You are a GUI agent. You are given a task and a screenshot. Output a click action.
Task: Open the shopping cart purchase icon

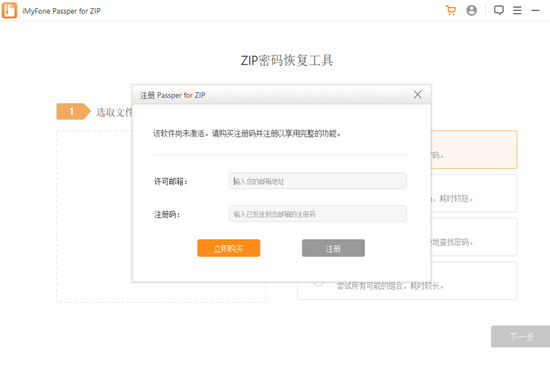point(451,11)
